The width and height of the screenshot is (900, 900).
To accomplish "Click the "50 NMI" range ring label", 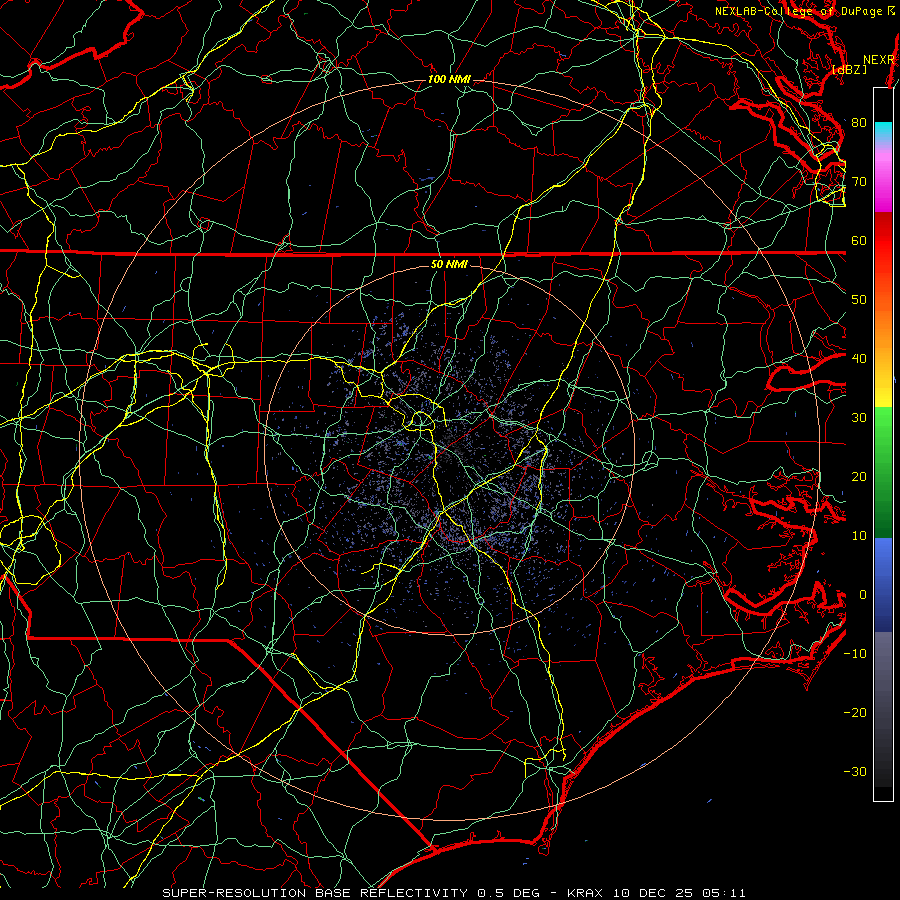I will pos(449,265).
